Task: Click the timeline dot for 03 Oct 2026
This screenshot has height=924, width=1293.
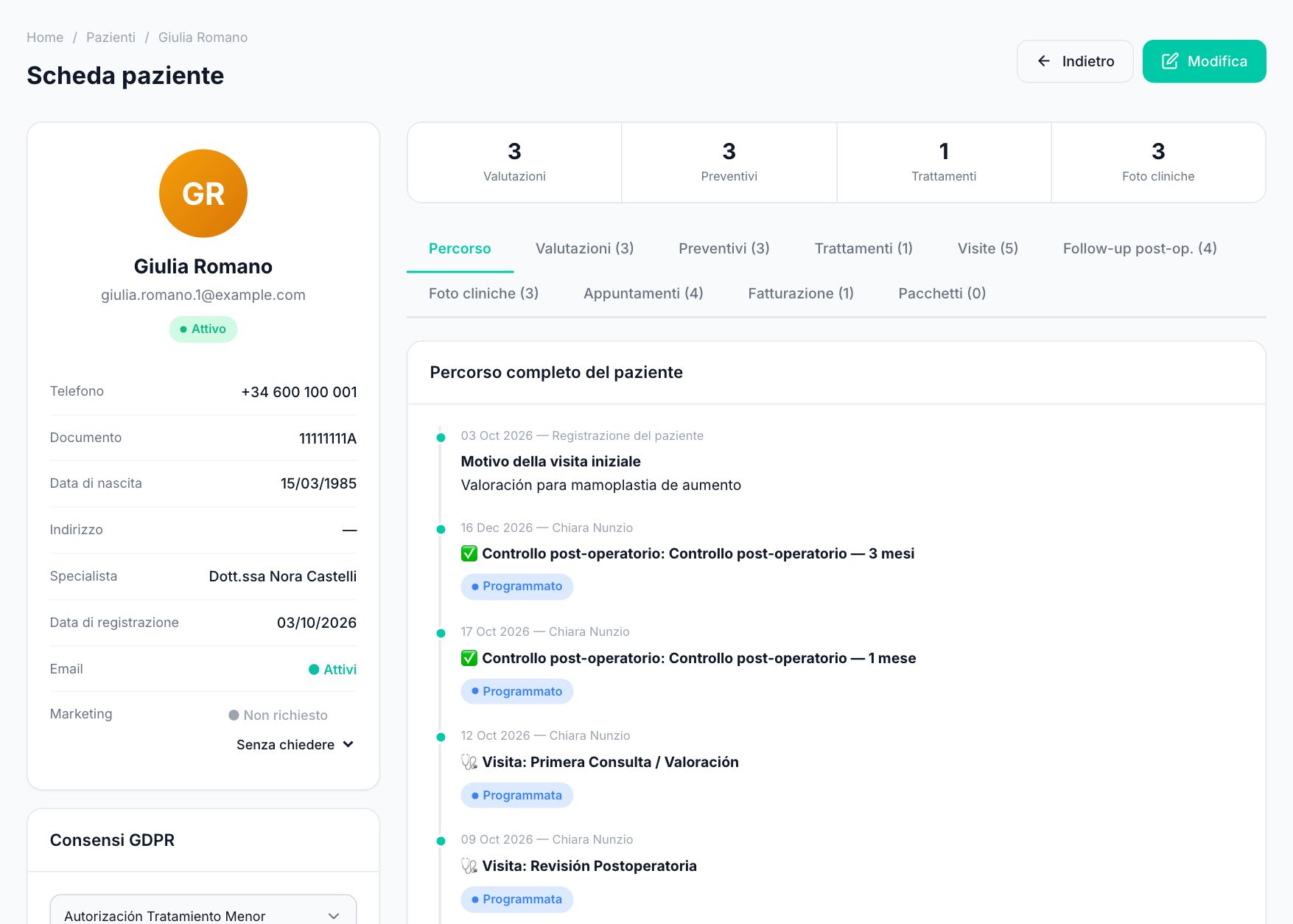Action: click(441, 438)
